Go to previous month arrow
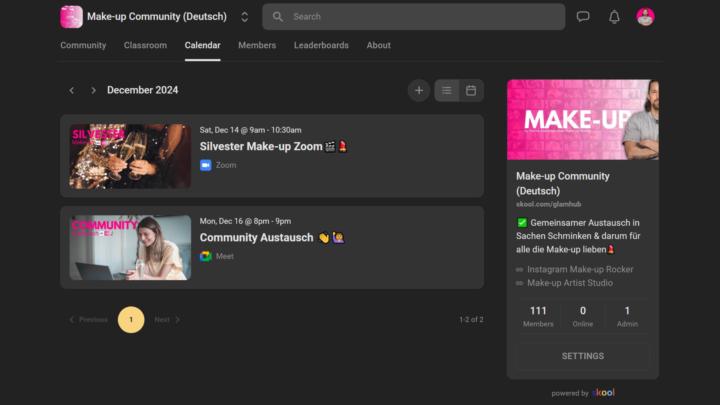Screen dimensions: 720x405 pos(72,90)
